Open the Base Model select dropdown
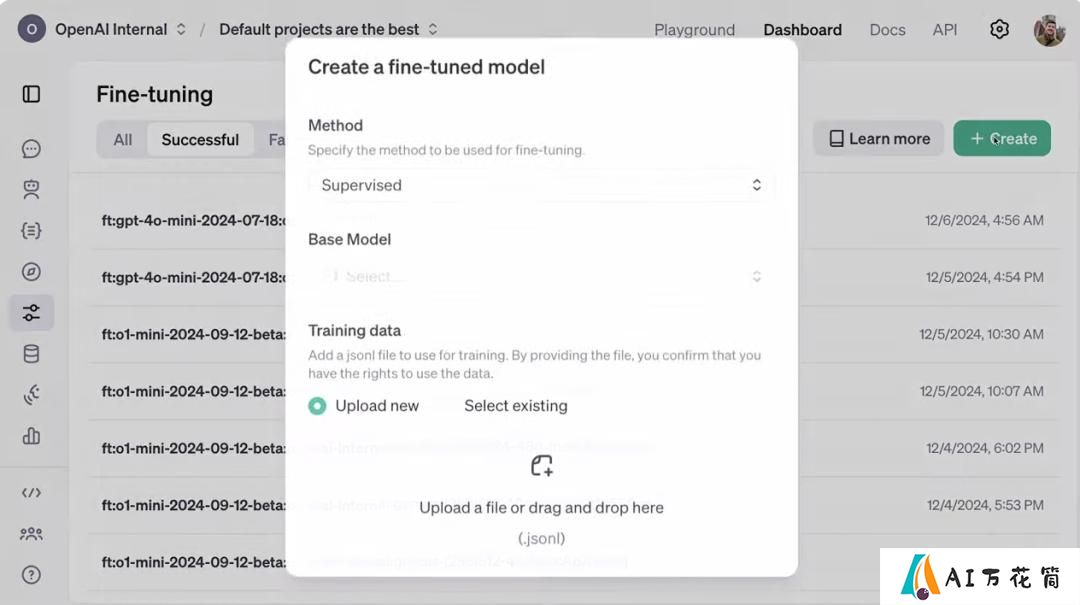The width and height of the screenshot is (1080, 605). (541, 276)
